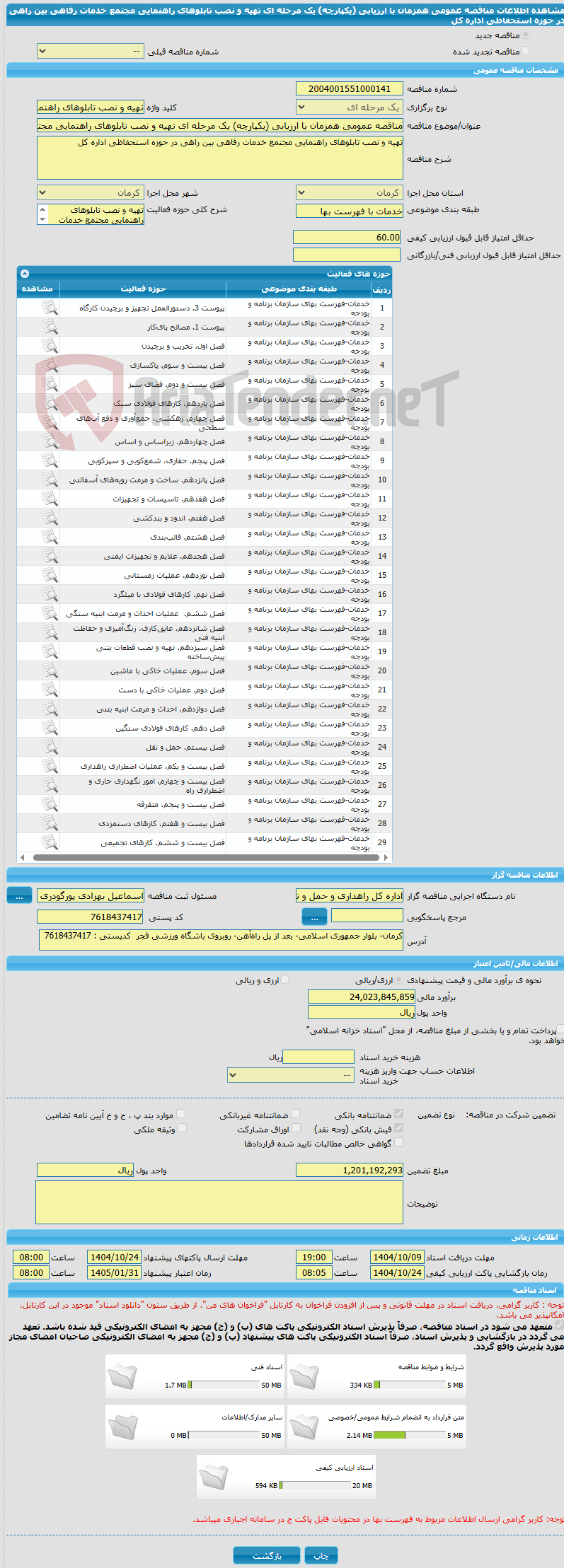Image resolution: width=564 pixels, height=1568 pixels.
Task: Toggle ضمانتنامه غیربانکی checkbox
Action: coord(296,1114)
